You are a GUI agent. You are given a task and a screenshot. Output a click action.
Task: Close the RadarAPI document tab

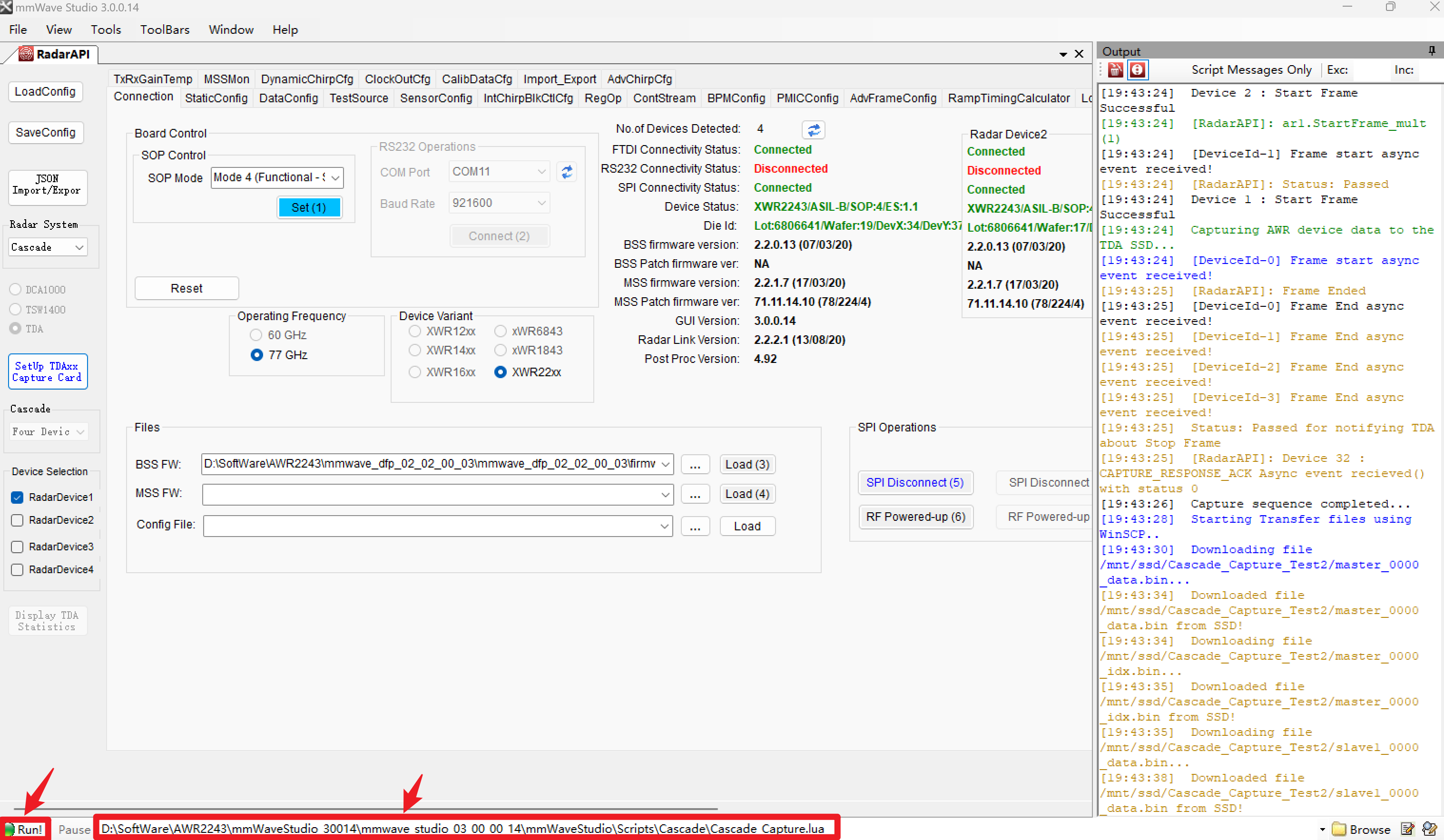(1079, 54)
